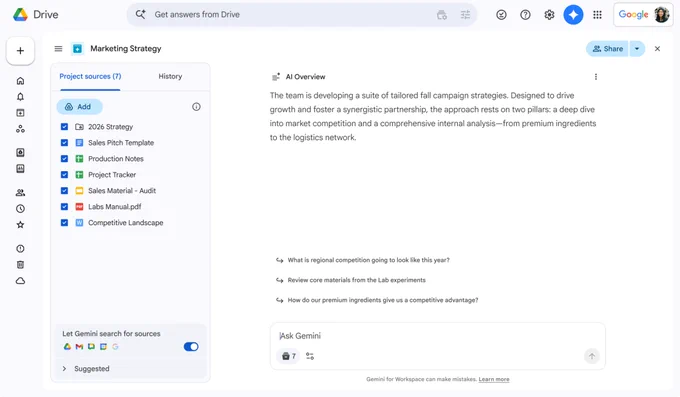Close the Marketing Strategy project panel
680x397 pixels.
tap(657, 49)
